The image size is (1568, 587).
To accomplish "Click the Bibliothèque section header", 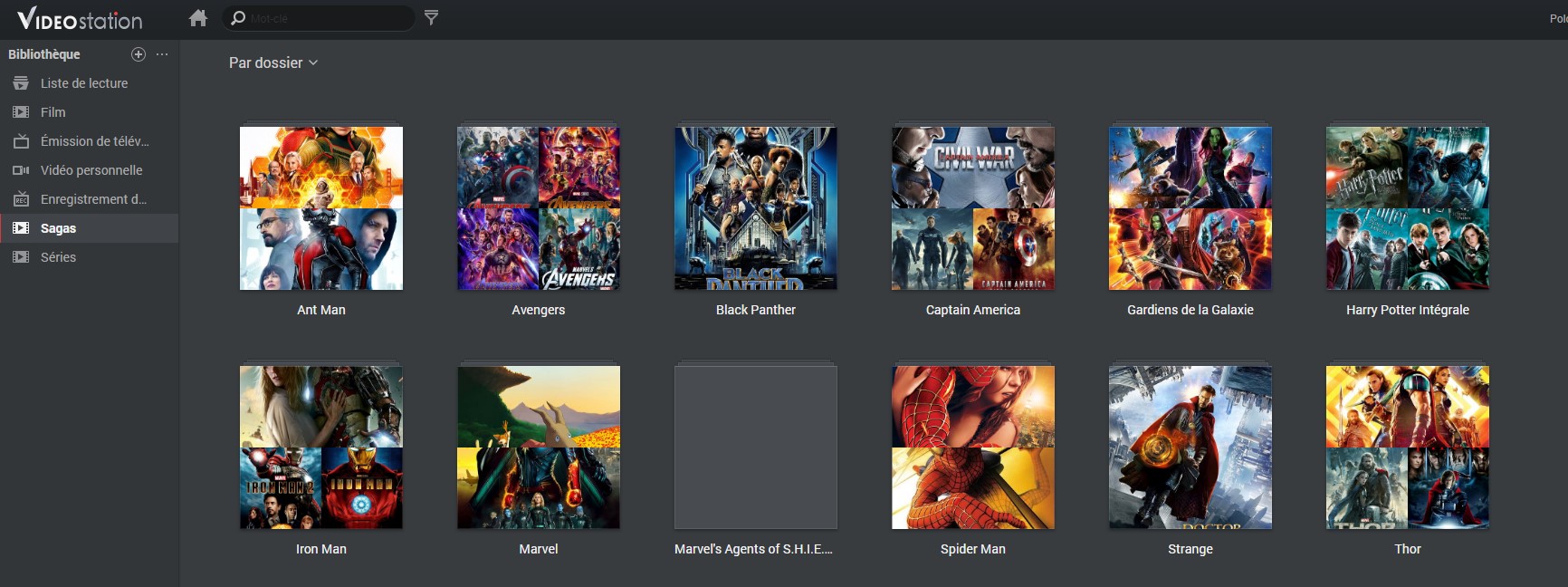I will point(44,54).
